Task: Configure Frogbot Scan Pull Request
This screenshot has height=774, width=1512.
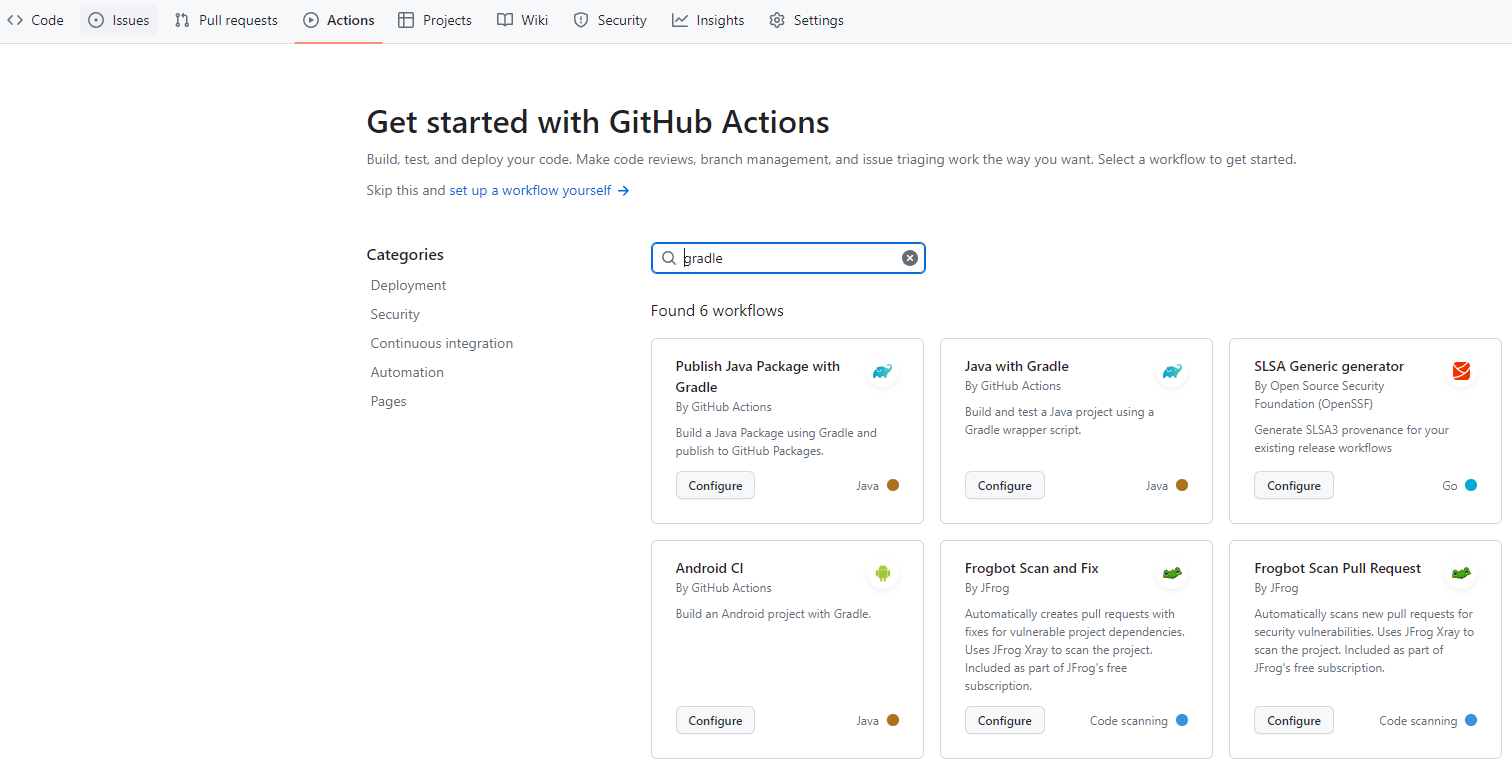Action: point(1294,720)
